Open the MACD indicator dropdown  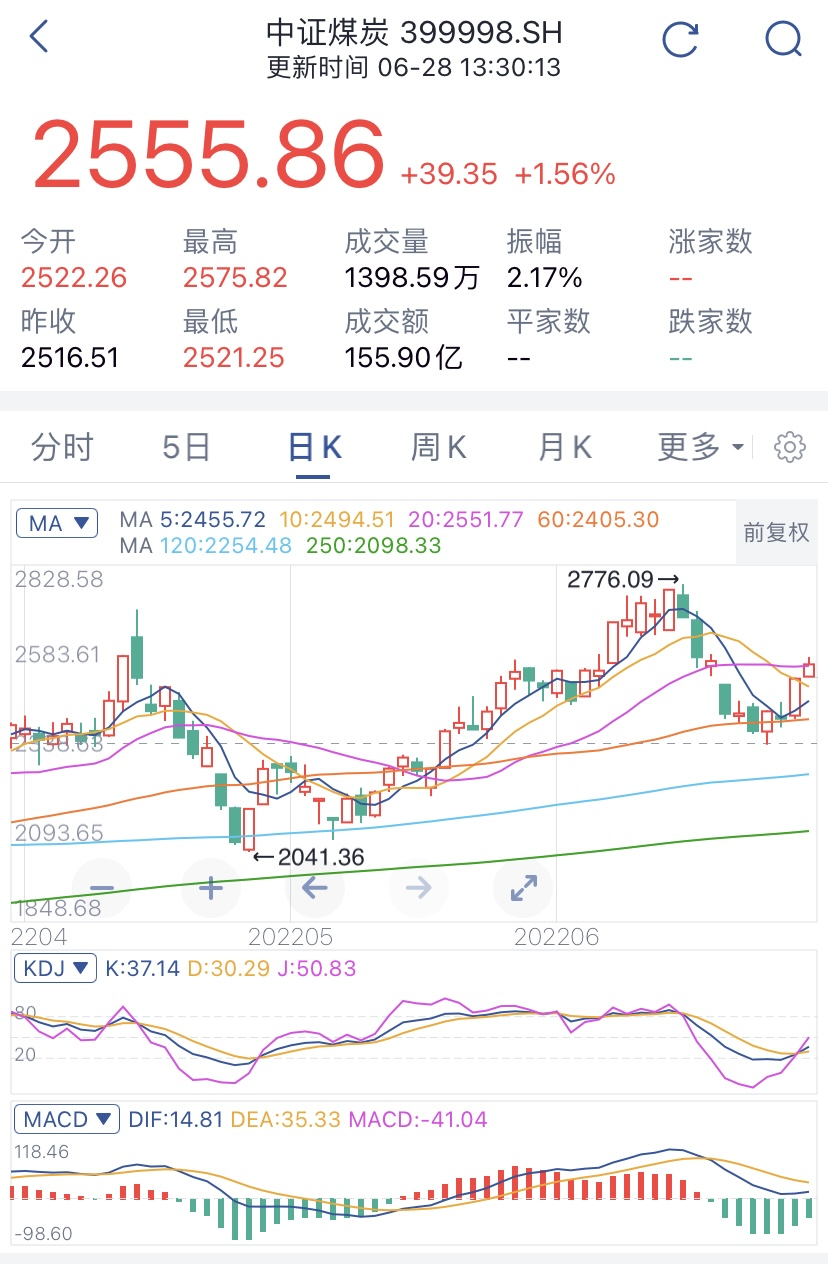coord(65,1119)
